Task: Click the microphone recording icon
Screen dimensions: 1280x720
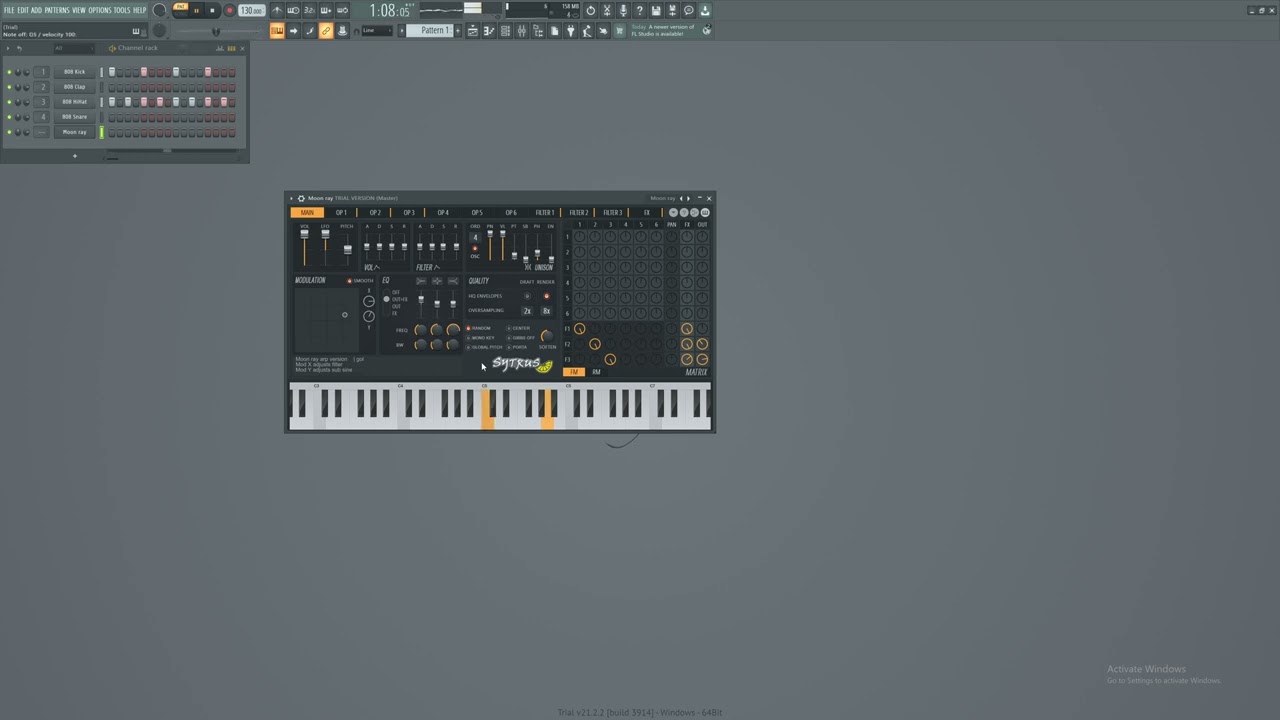Action: 623,10
